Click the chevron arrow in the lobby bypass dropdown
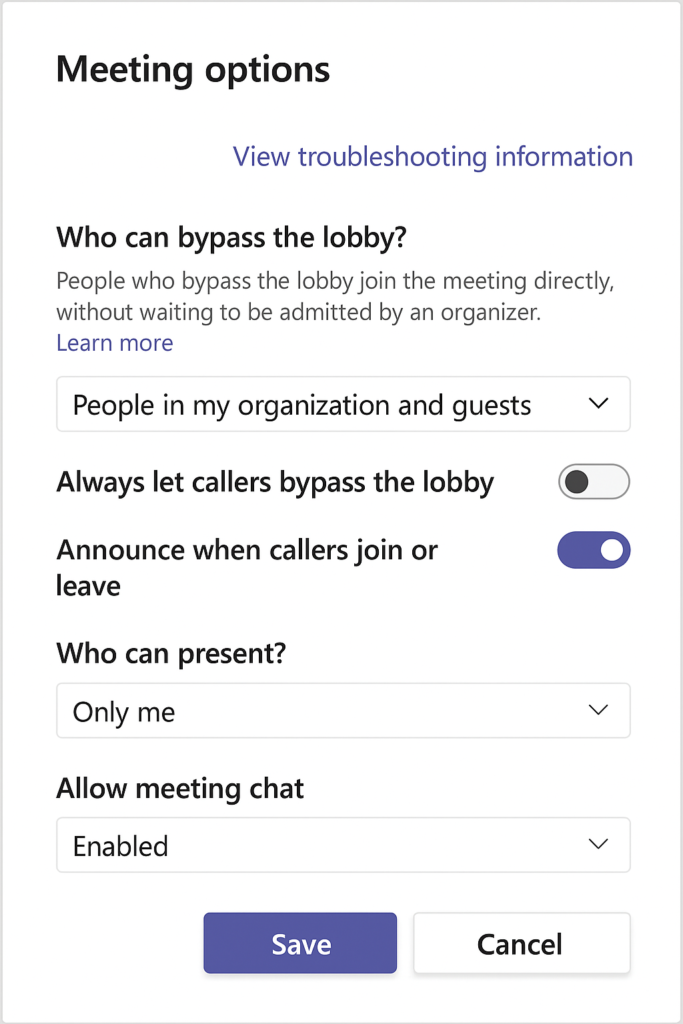683x1024 pixels. click(598, 404)
